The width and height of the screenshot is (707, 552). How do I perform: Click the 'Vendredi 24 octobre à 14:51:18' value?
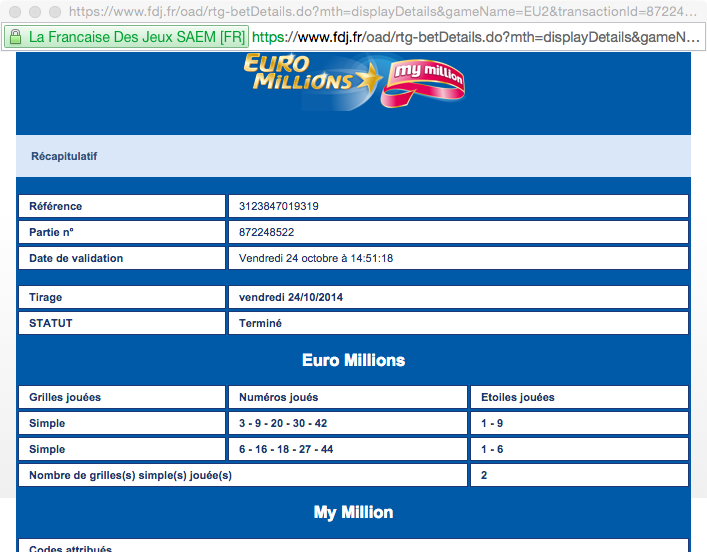(316, 258)
